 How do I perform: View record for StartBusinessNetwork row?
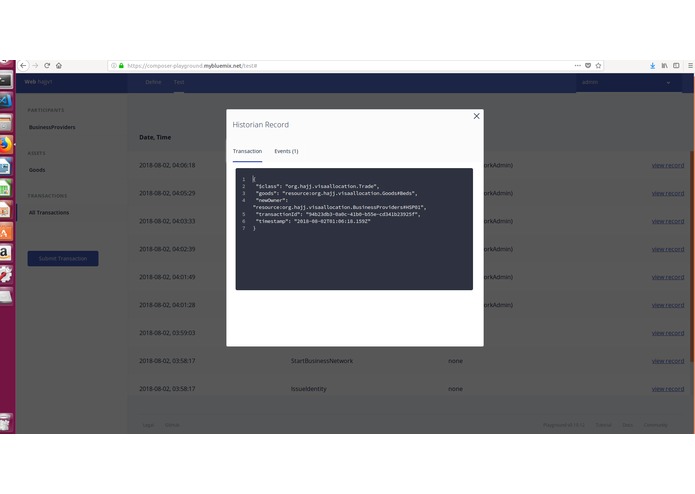668,361
